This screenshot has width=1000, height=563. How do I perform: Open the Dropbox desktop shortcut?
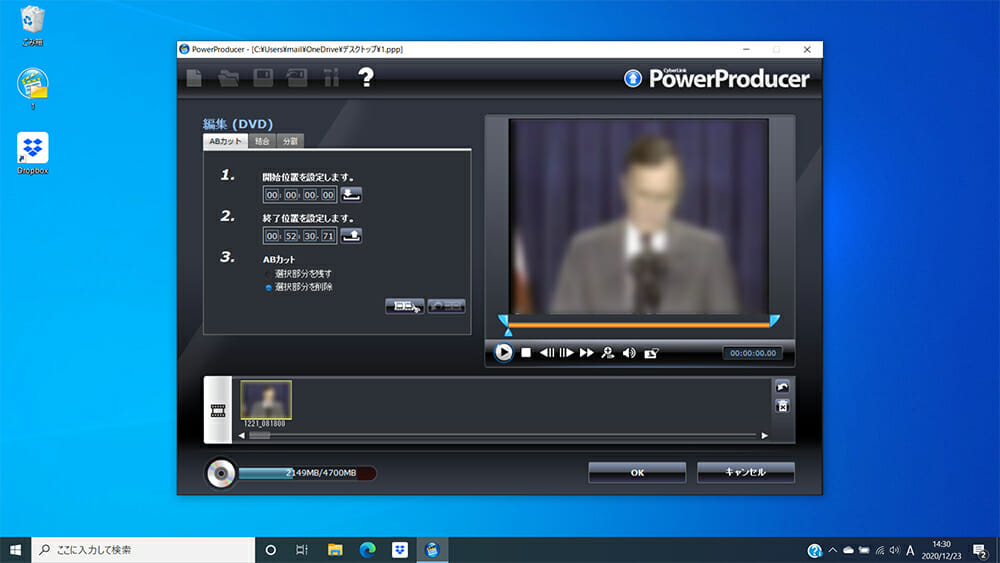33,153
